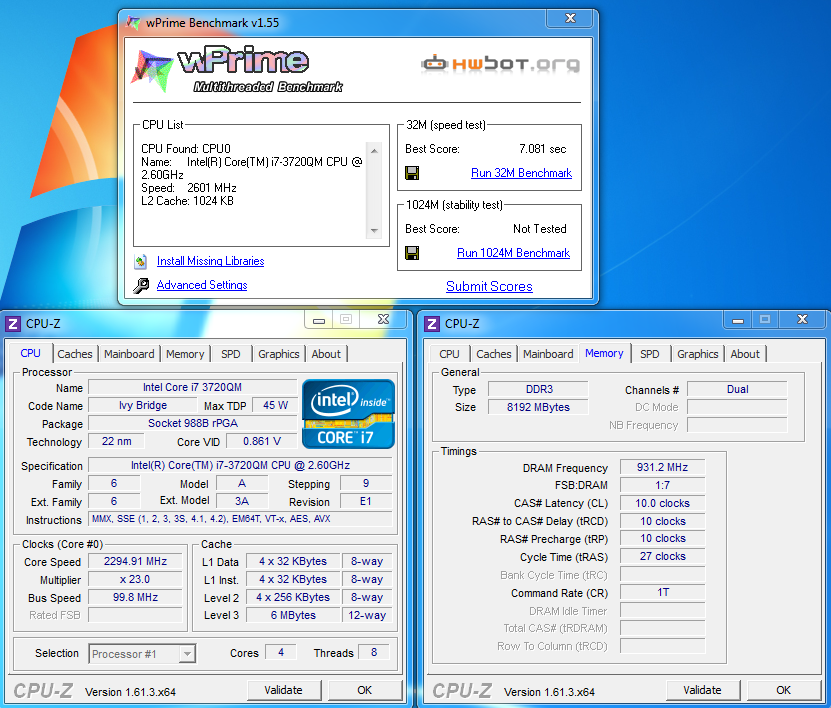Switch to Mainboard tab in left CPU-Z

(129, 354)
